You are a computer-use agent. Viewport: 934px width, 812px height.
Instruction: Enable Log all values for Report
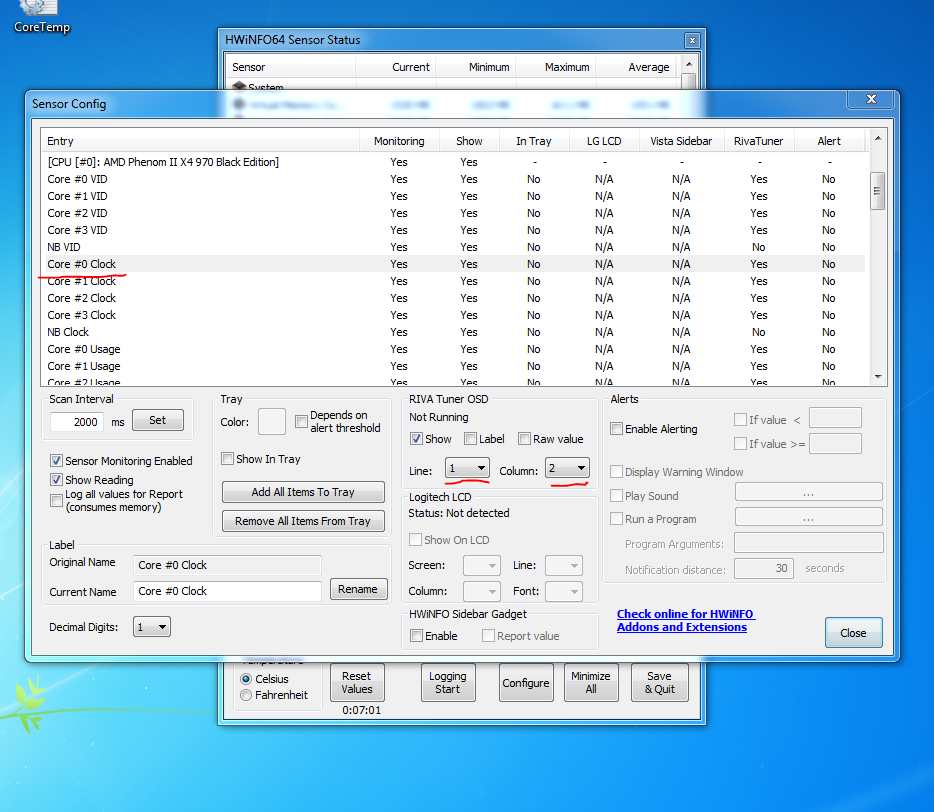57,500
